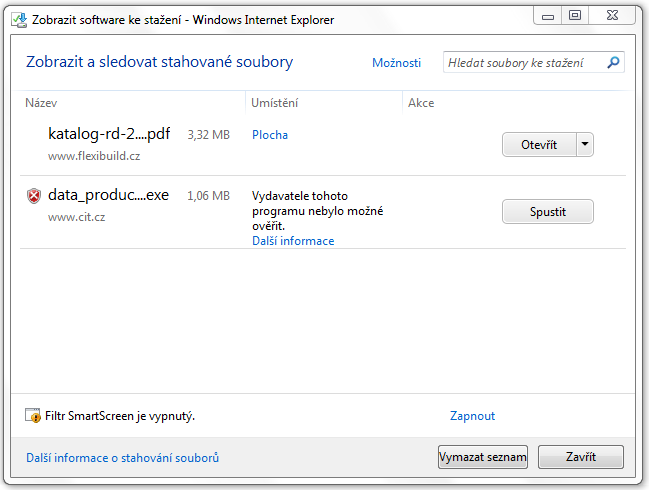
Task: Click the Otevřít button for the PDF
Action: (539, 144)
